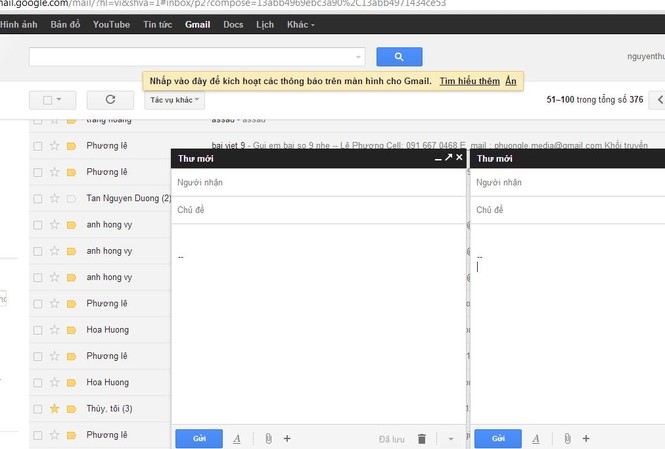Open the search options dropdown arrow
This screenshot has width=665, height=449.
pyautogui.click(x=358, y=57)
